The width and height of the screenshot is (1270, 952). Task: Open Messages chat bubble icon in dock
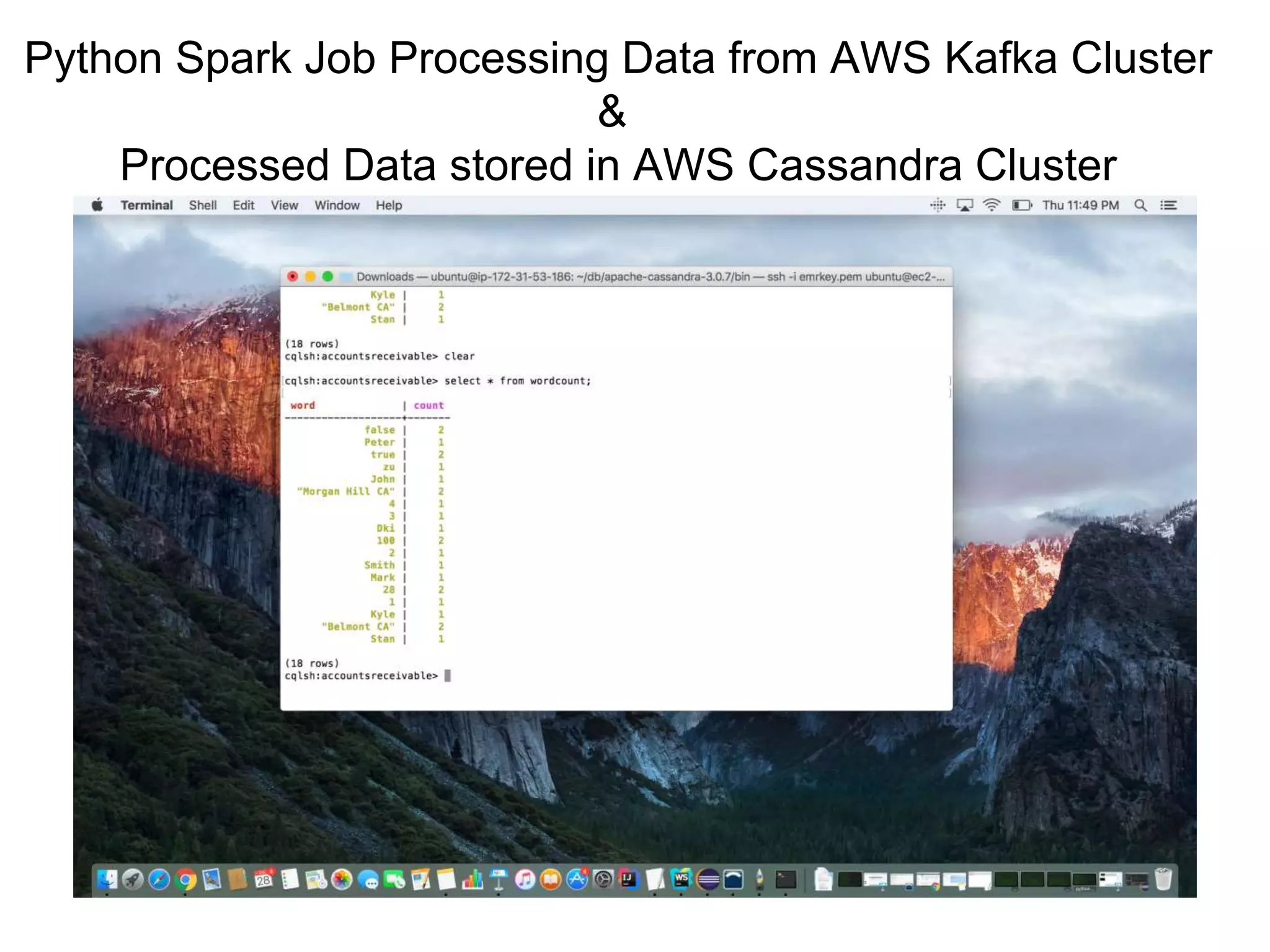click(x=368, y=879)
